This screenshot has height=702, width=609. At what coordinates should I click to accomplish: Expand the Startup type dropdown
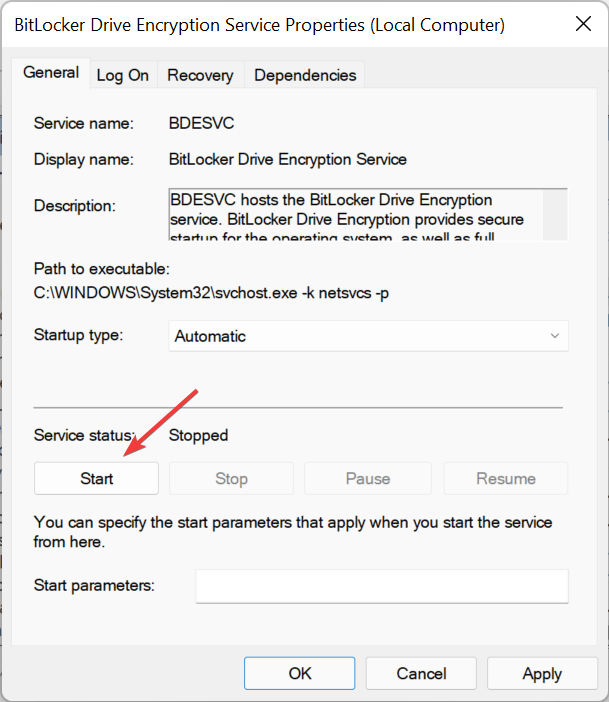(368, 336)
